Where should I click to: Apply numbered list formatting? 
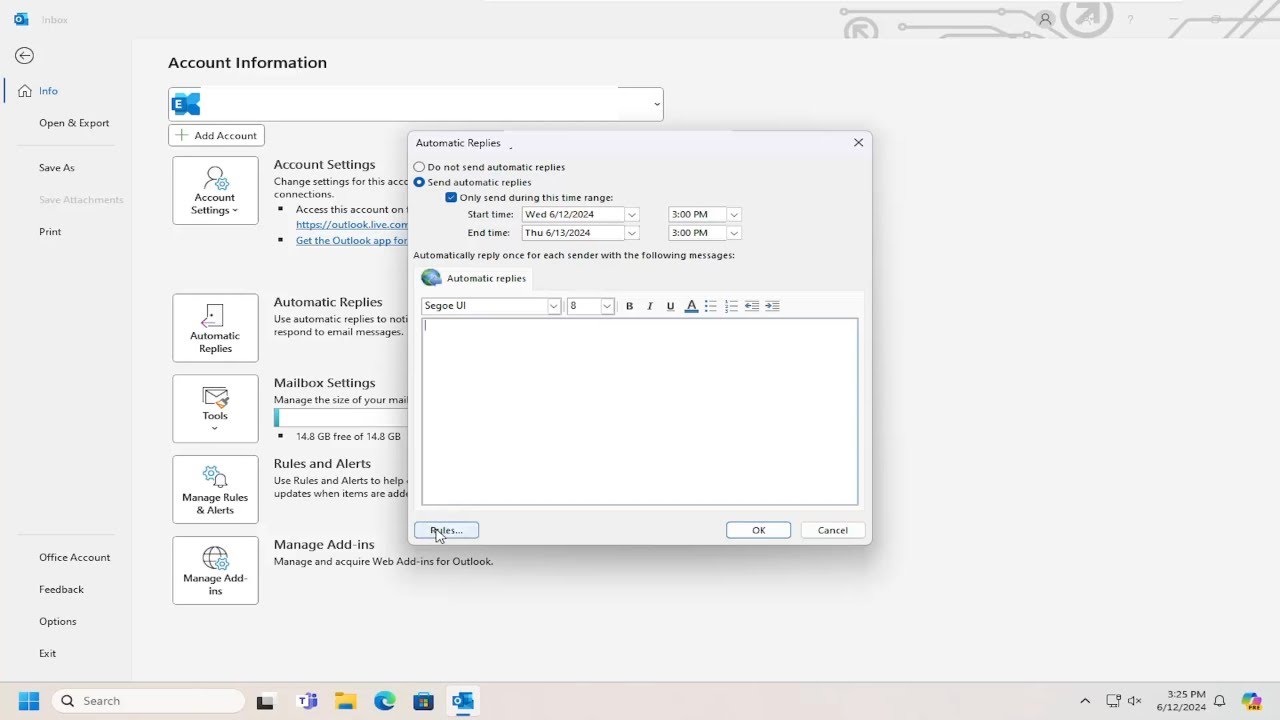pos(731,306)
